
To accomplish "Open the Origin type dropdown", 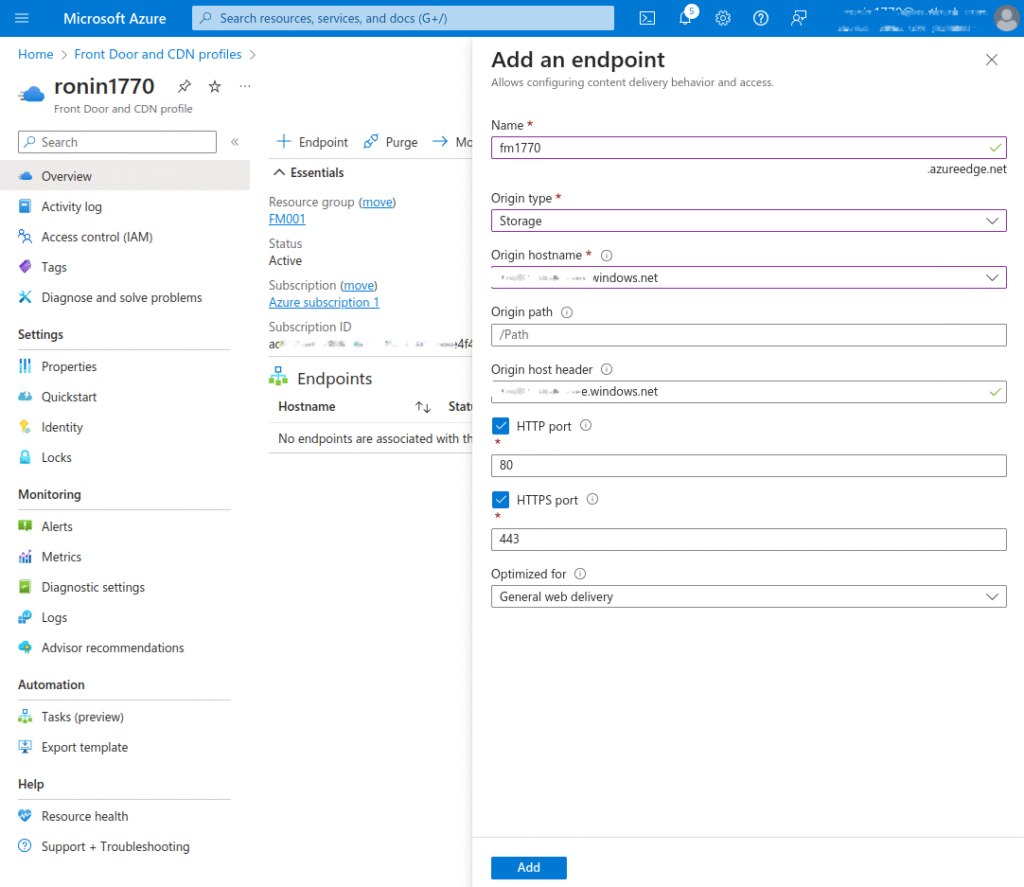I will 748,221.
